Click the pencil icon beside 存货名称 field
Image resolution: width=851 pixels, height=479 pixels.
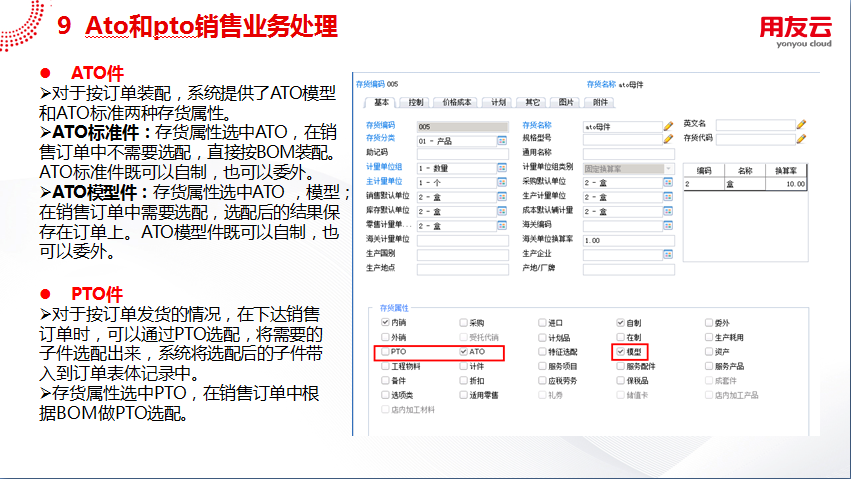coord(668,126)
